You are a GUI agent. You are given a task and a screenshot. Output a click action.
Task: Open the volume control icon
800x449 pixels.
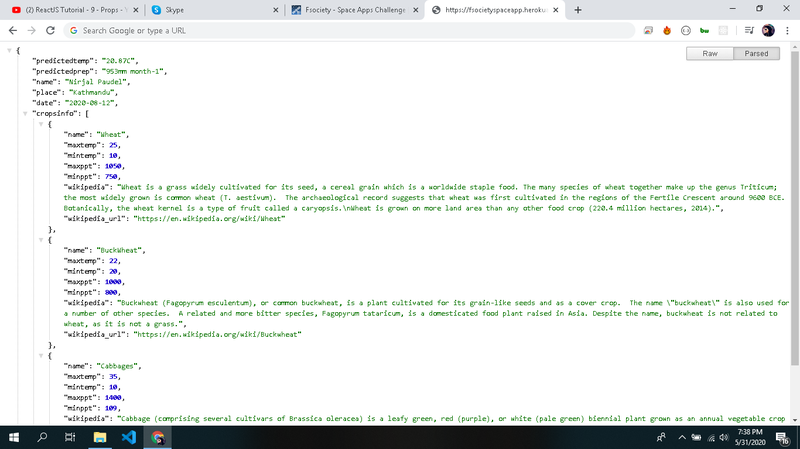[724, 437]
